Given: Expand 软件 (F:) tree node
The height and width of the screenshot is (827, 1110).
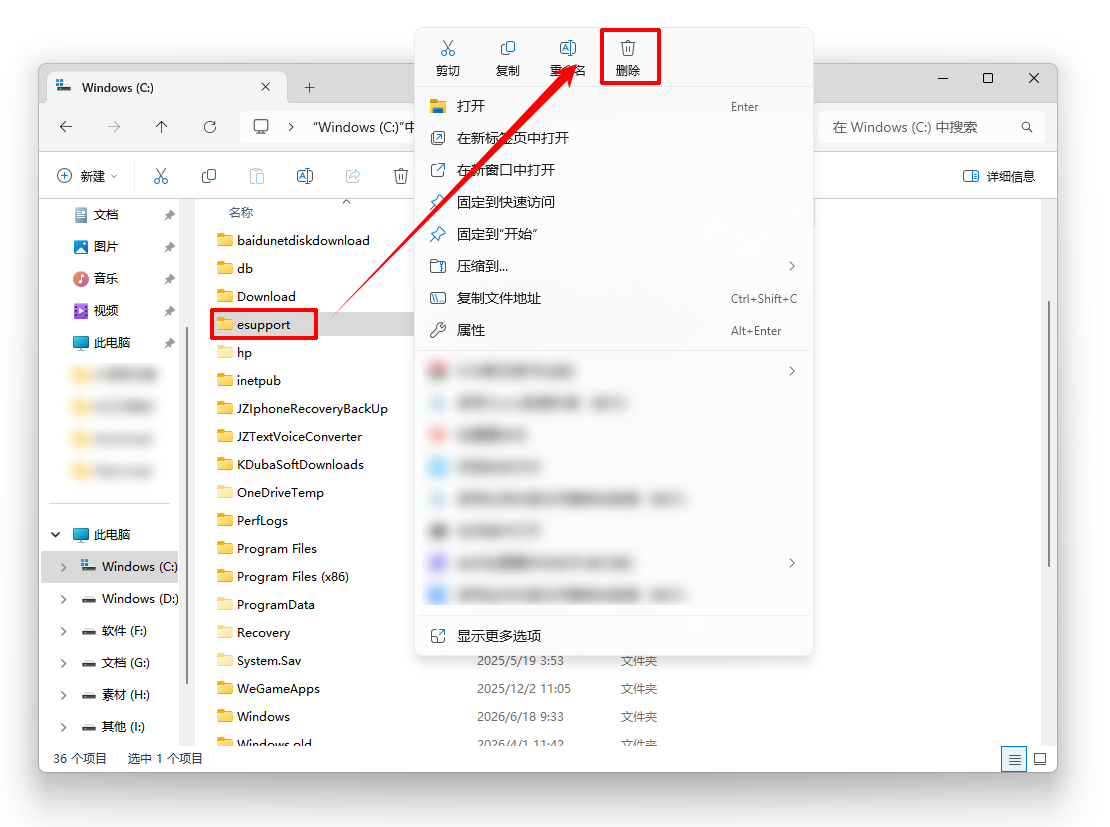Looking at the screenshot, I should click(64, 631).
